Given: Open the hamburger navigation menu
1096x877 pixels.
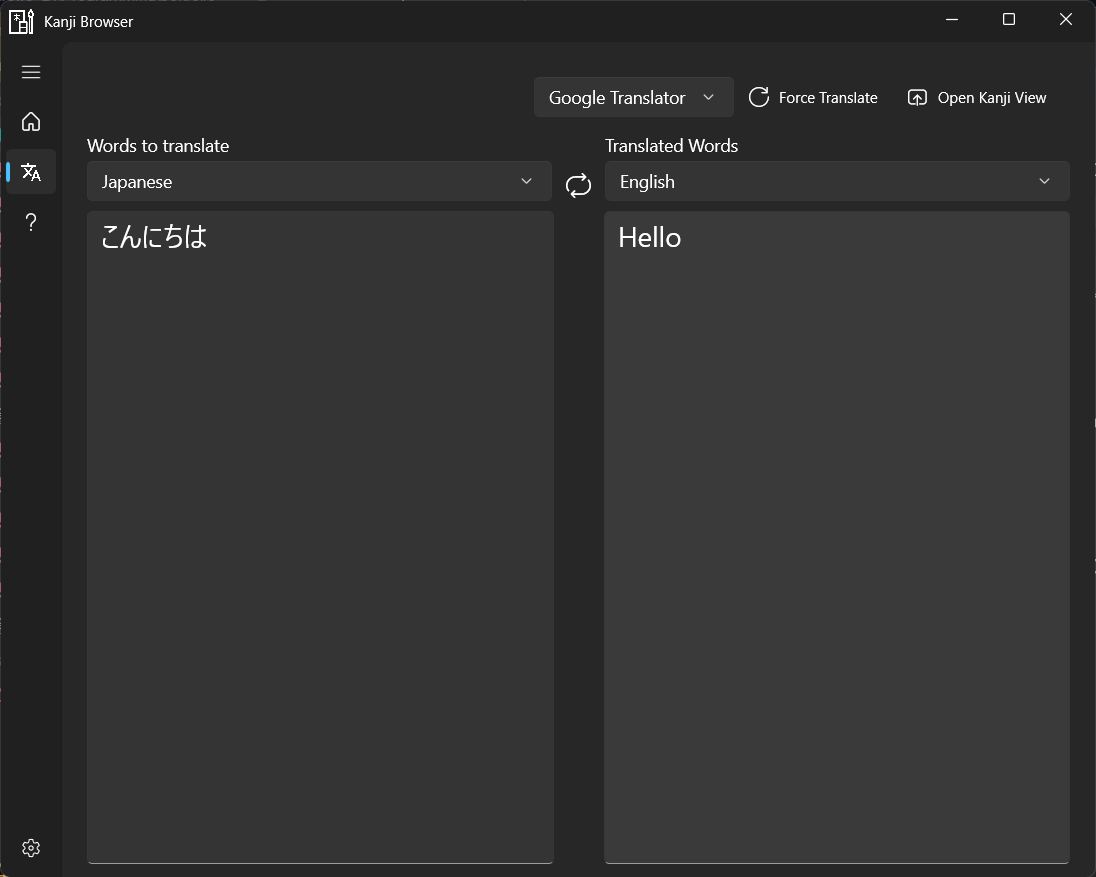Looking at the screenshot, I should coord(31,72).
